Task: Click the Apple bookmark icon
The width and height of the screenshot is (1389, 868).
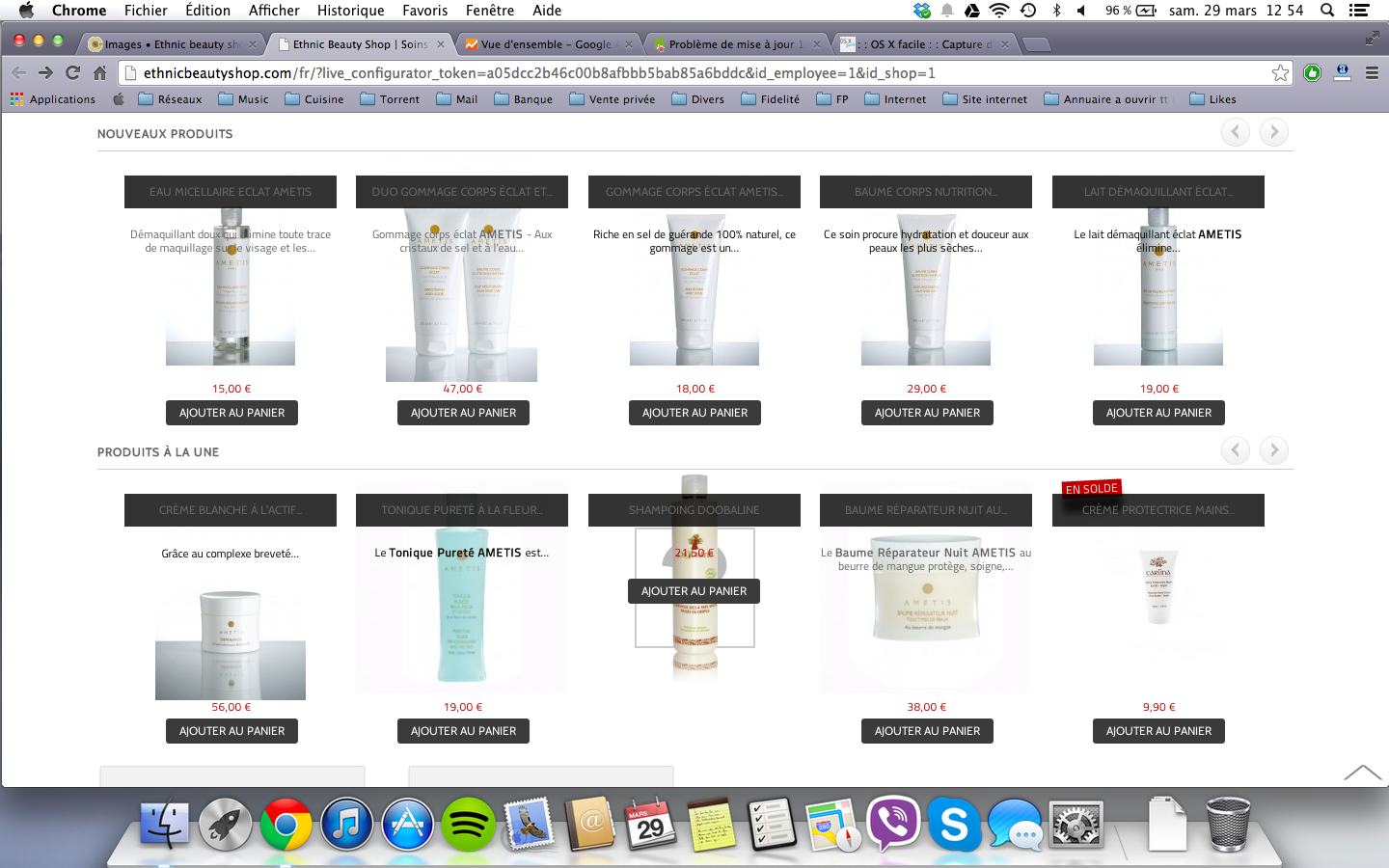Action: pyautogui.click(x=119, y=99)
